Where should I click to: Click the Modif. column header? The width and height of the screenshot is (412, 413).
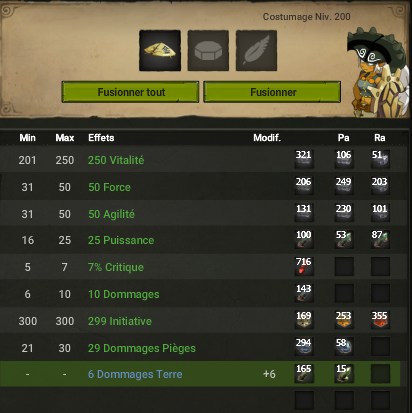click(x=267, y=138)
